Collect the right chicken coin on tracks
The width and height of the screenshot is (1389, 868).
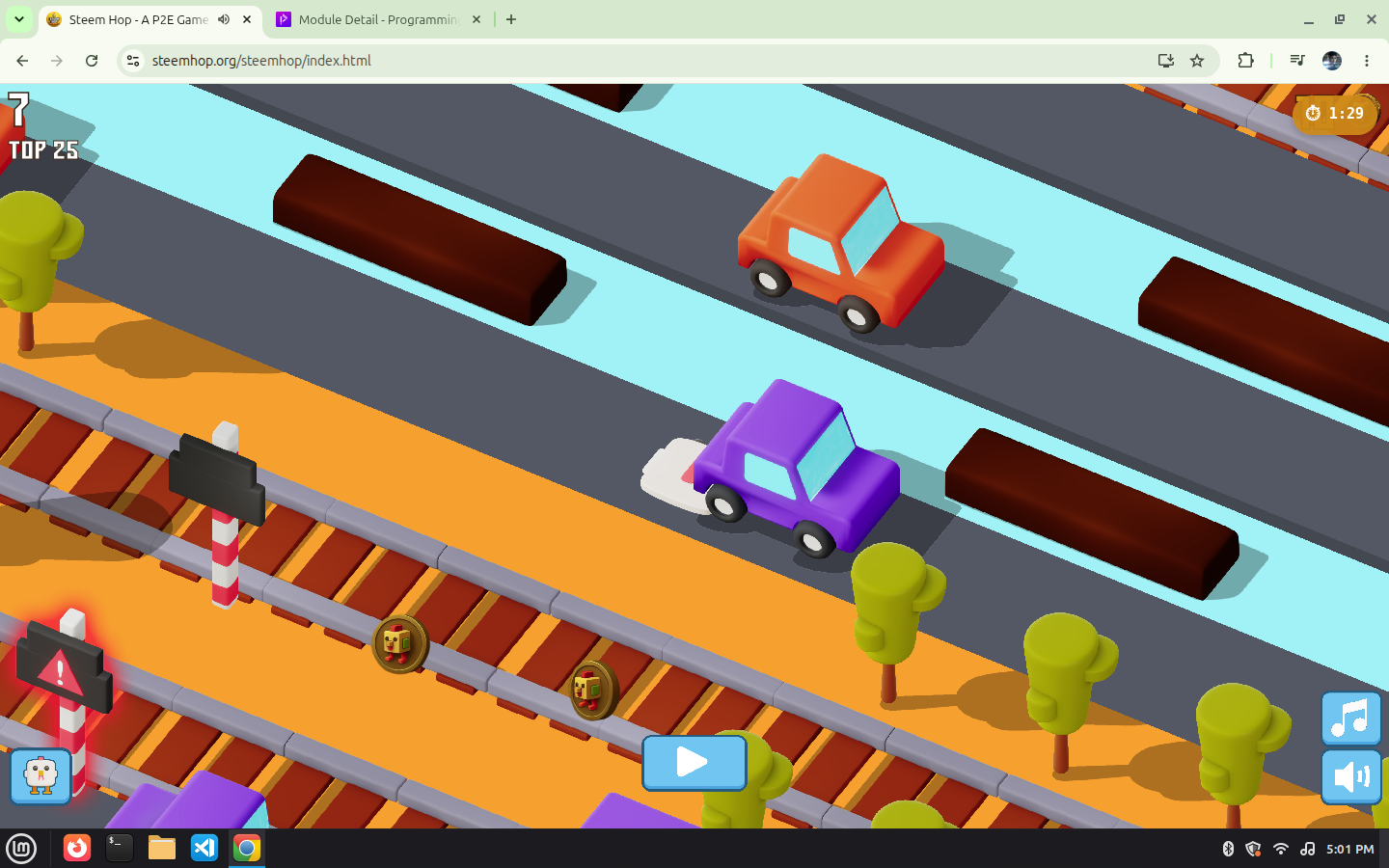tap(591, 691)
